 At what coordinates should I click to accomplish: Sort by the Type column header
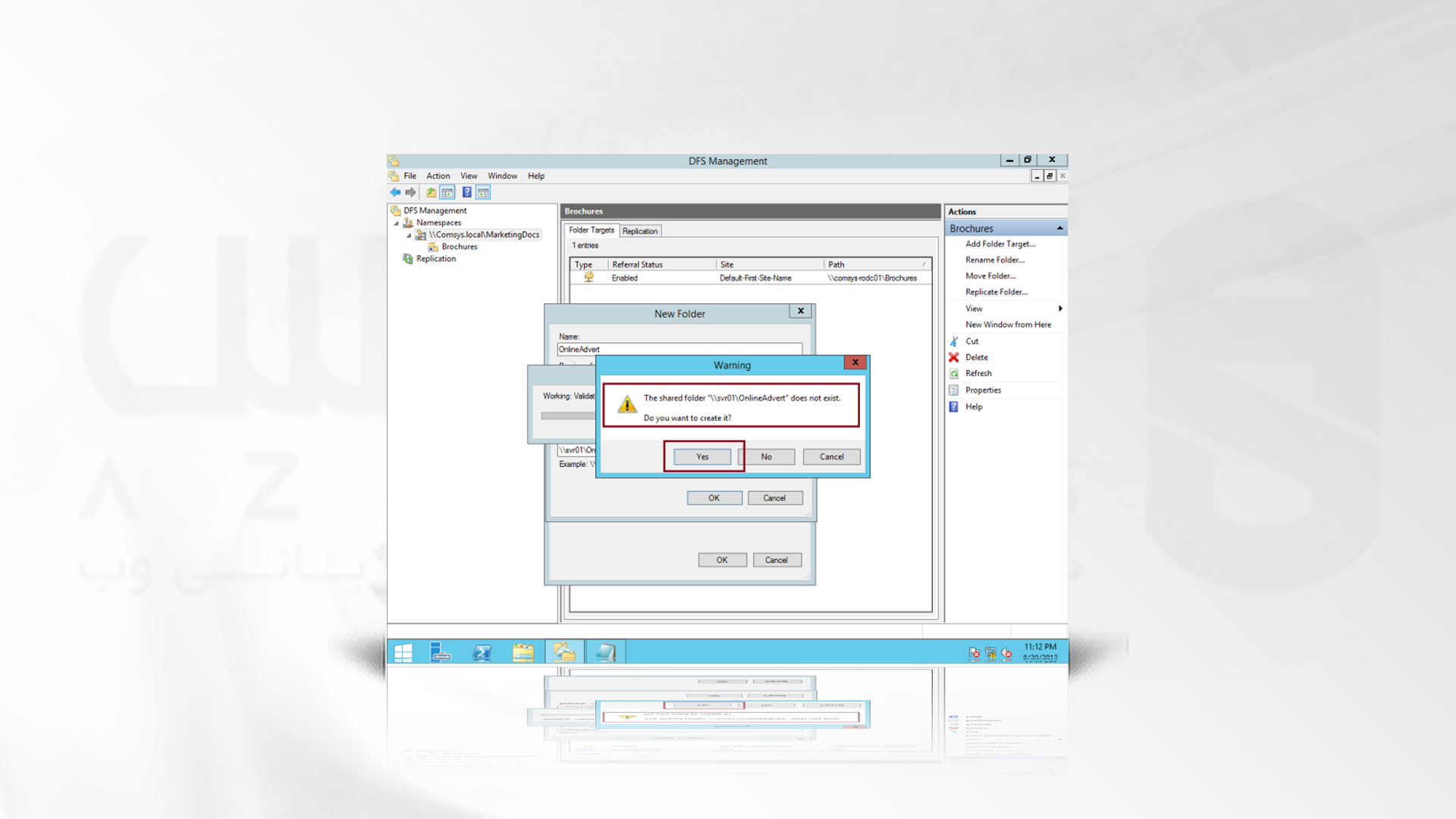589,265
